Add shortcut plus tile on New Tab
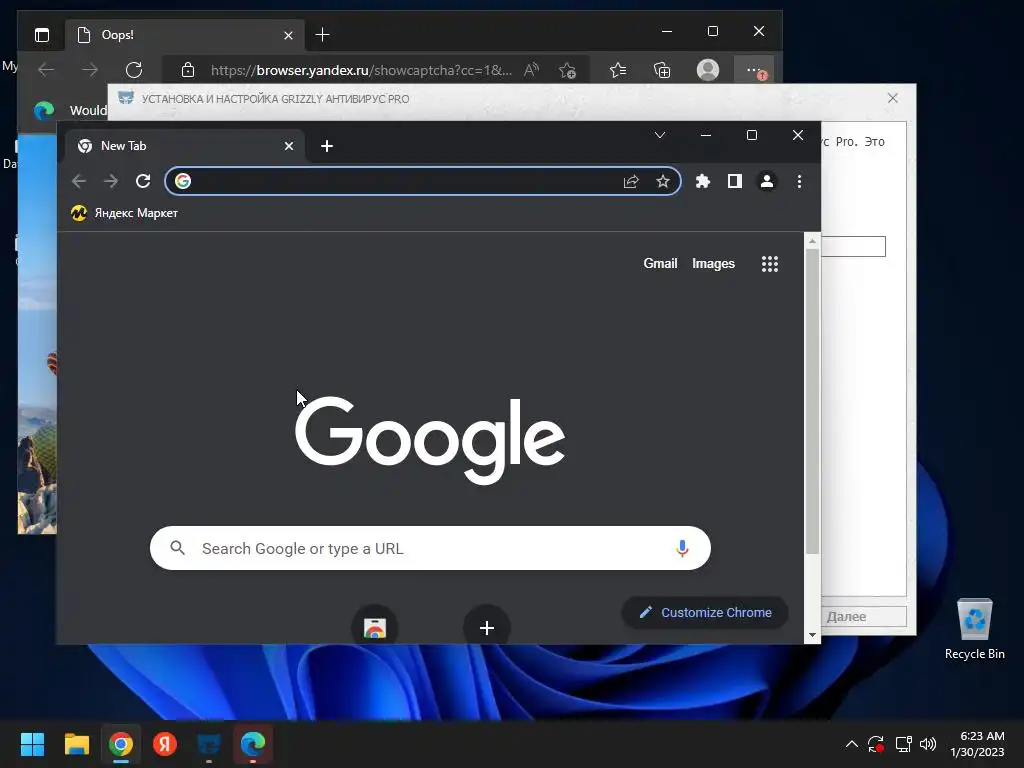This screenshot has width=1024, height=768. coord(487,627)
